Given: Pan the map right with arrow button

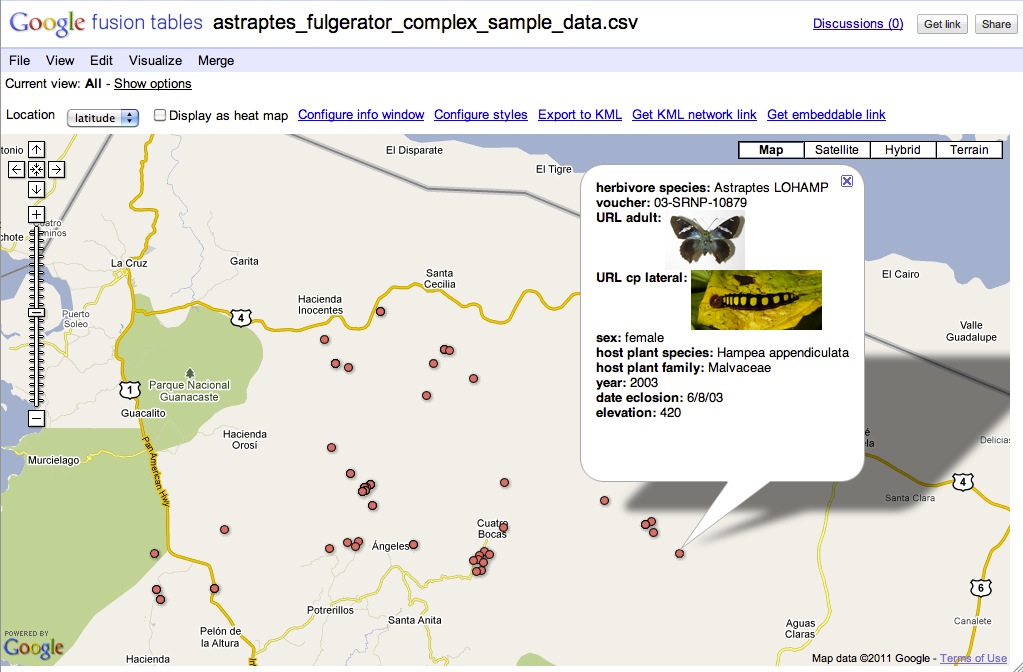Looking at the screenshot, I should click(57, 170).
